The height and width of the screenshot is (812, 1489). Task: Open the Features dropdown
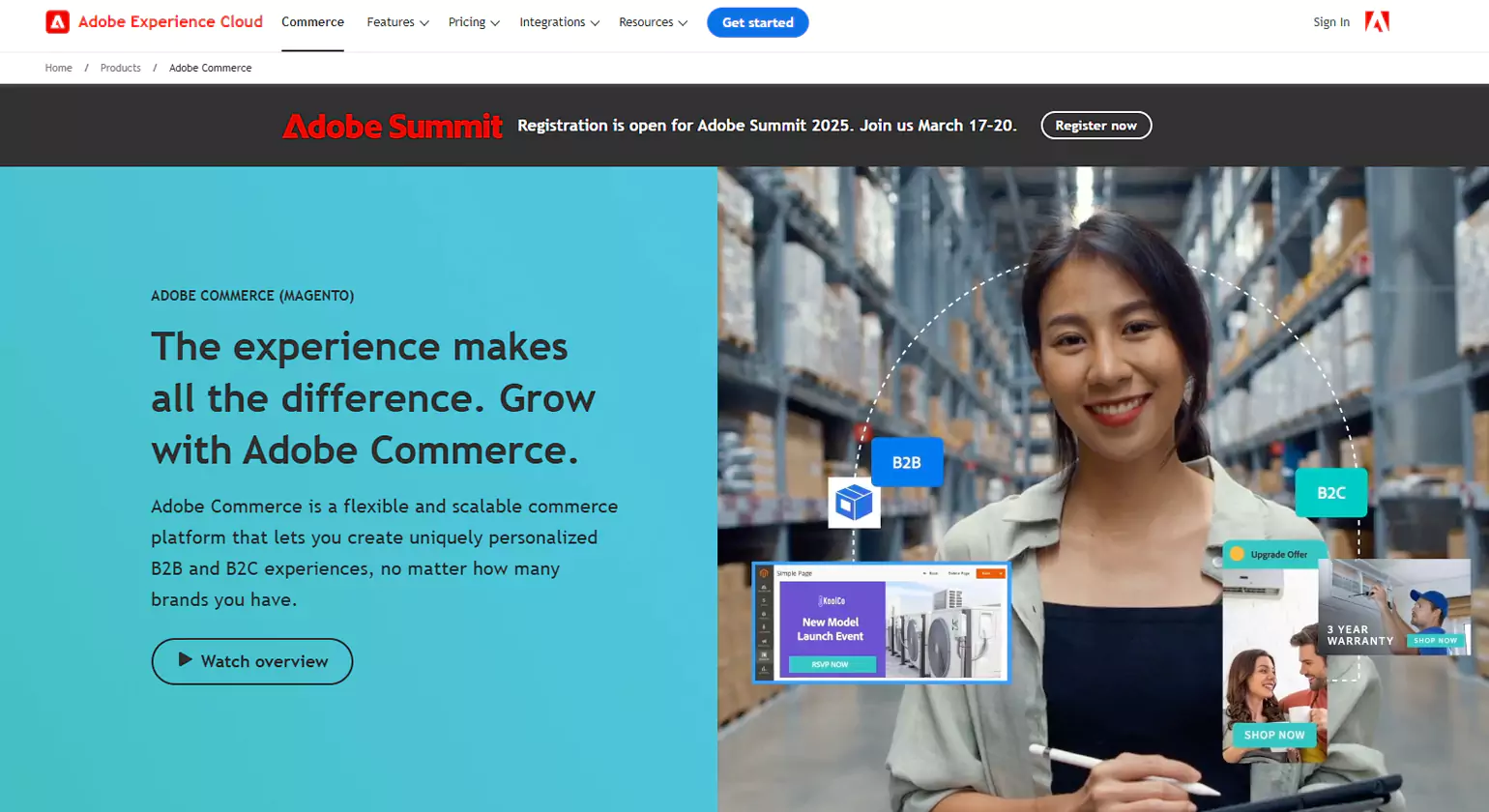pyautogui.click(x=396, y=21)
